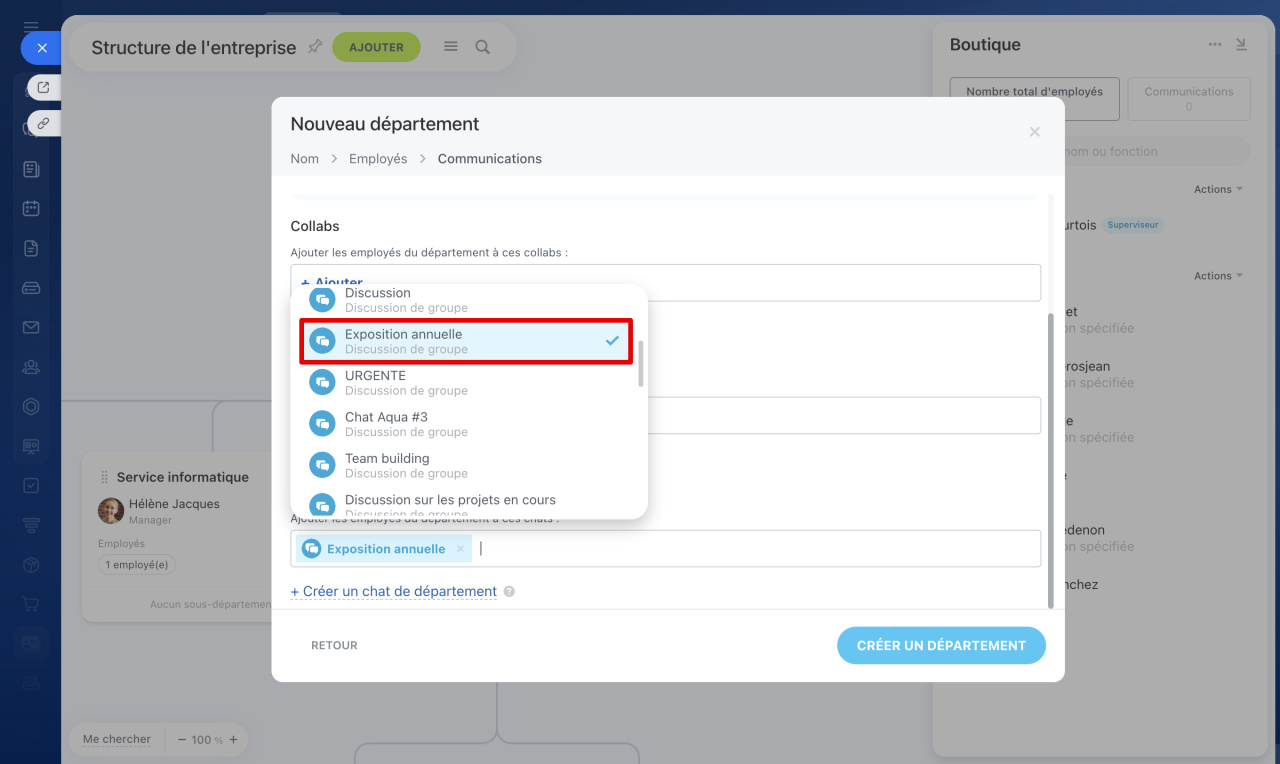Viewport: 1280px width, 764px height.
Task: Open the search magnifier in the header
Action: click(483, 47)
